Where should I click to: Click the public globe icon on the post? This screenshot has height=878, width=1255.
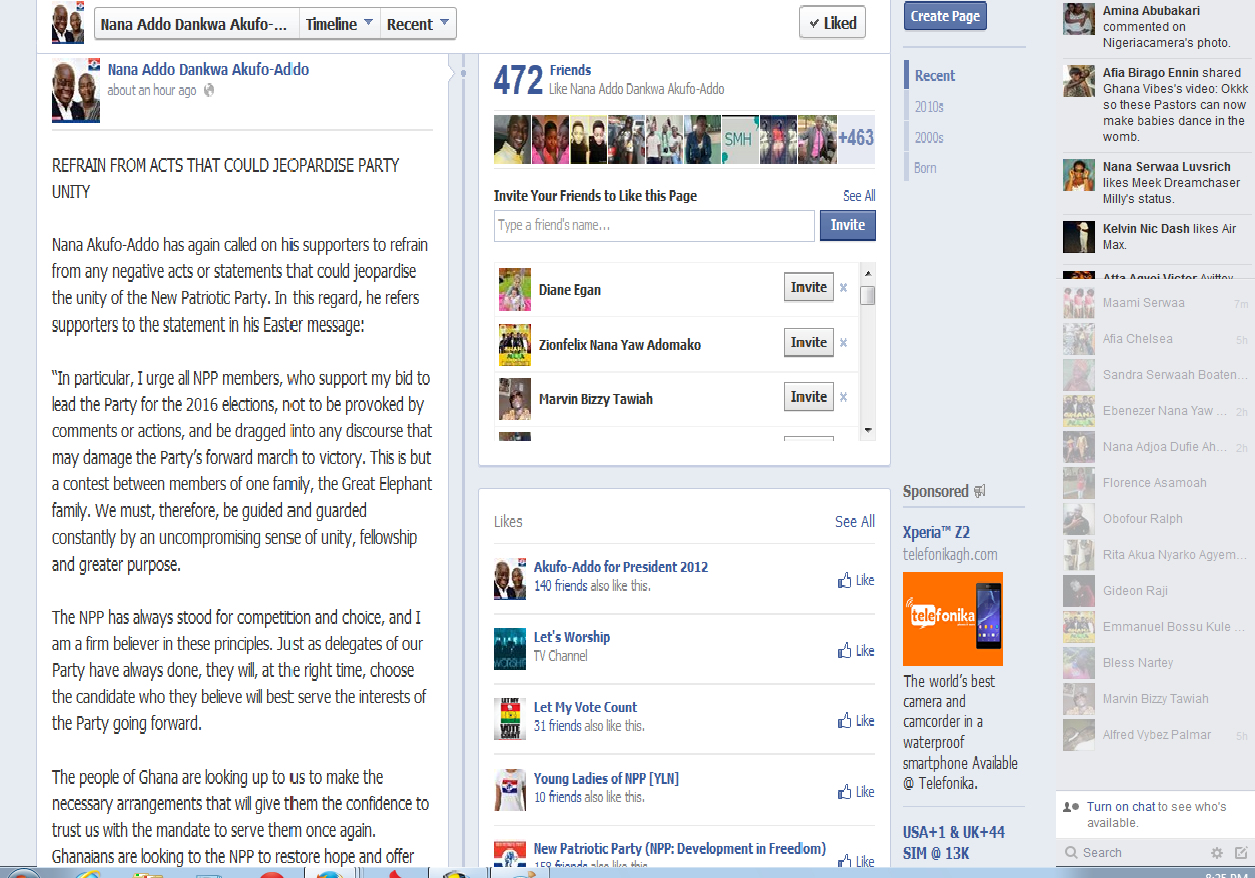[209, 90]
